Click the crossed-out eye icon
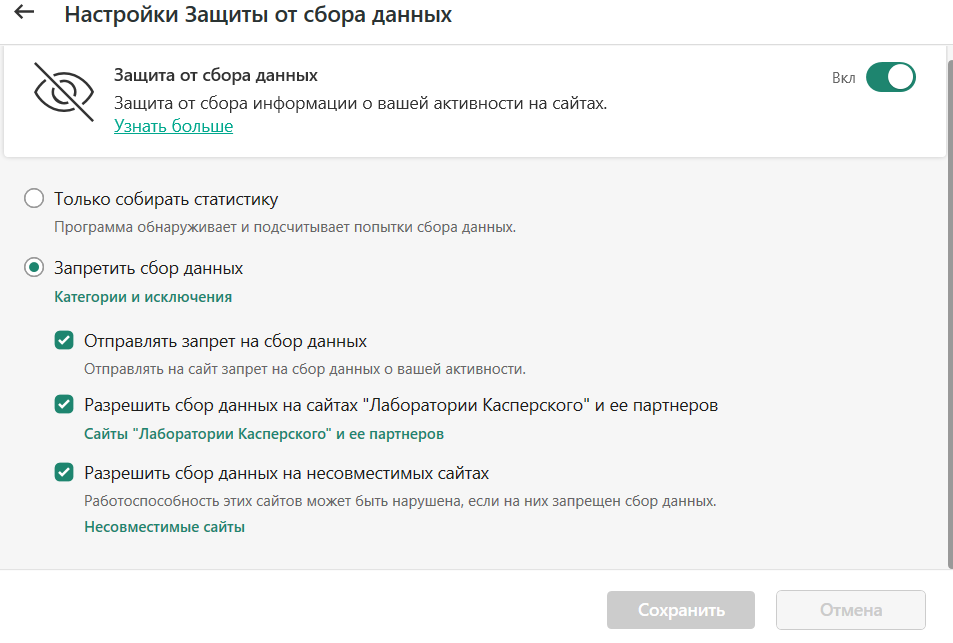953x643 pixels. pyautogui.click(x=62, y=93)
